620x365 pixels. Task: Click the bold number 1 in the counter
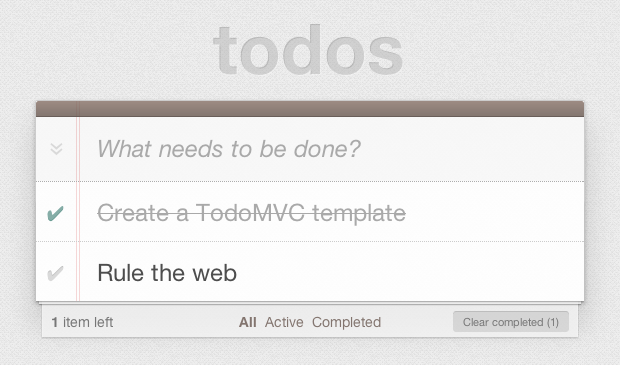point(55,322)
